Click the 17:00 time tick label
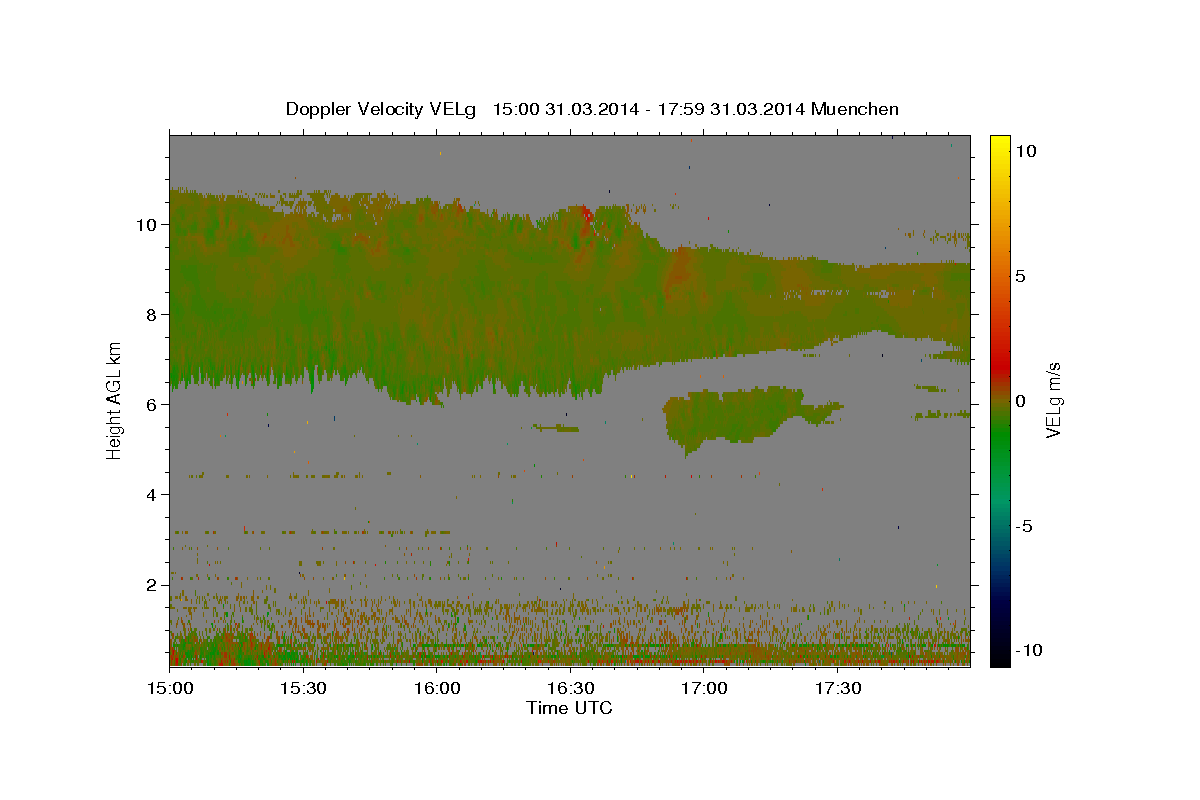Screen dimensions: 1200x800 [704, 689]
